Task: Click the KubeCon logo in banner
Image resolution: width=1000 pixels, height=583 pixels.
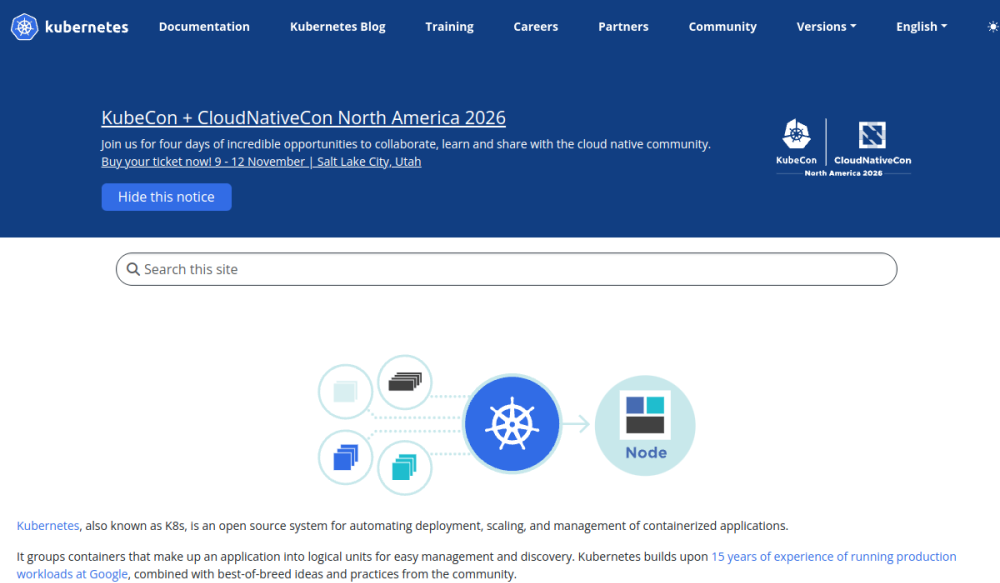Action: pos(796,142)
